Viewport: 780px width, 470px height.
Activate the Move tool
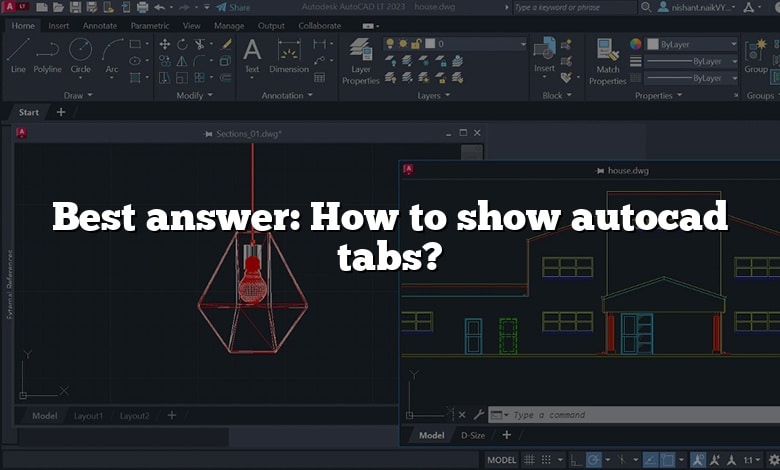(165, 44)
